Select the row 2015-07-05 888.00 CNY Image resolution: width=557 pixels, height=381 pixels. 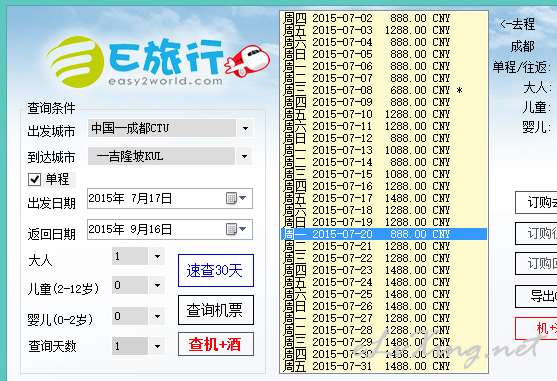click(x=384, y=54)
